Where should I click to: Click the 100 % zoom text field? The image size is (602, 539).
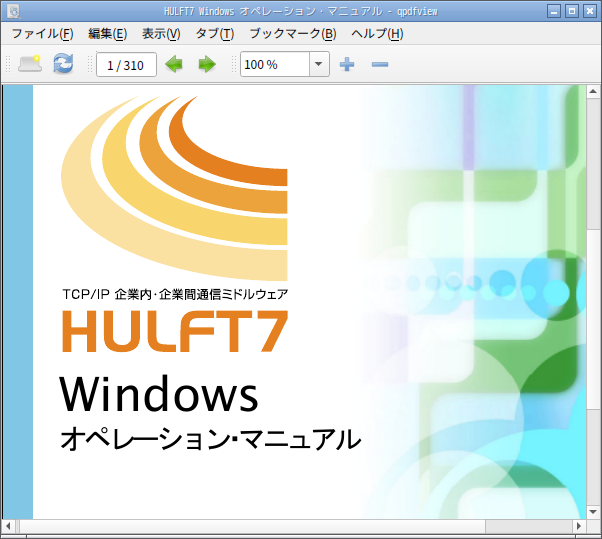coord(275,64)
